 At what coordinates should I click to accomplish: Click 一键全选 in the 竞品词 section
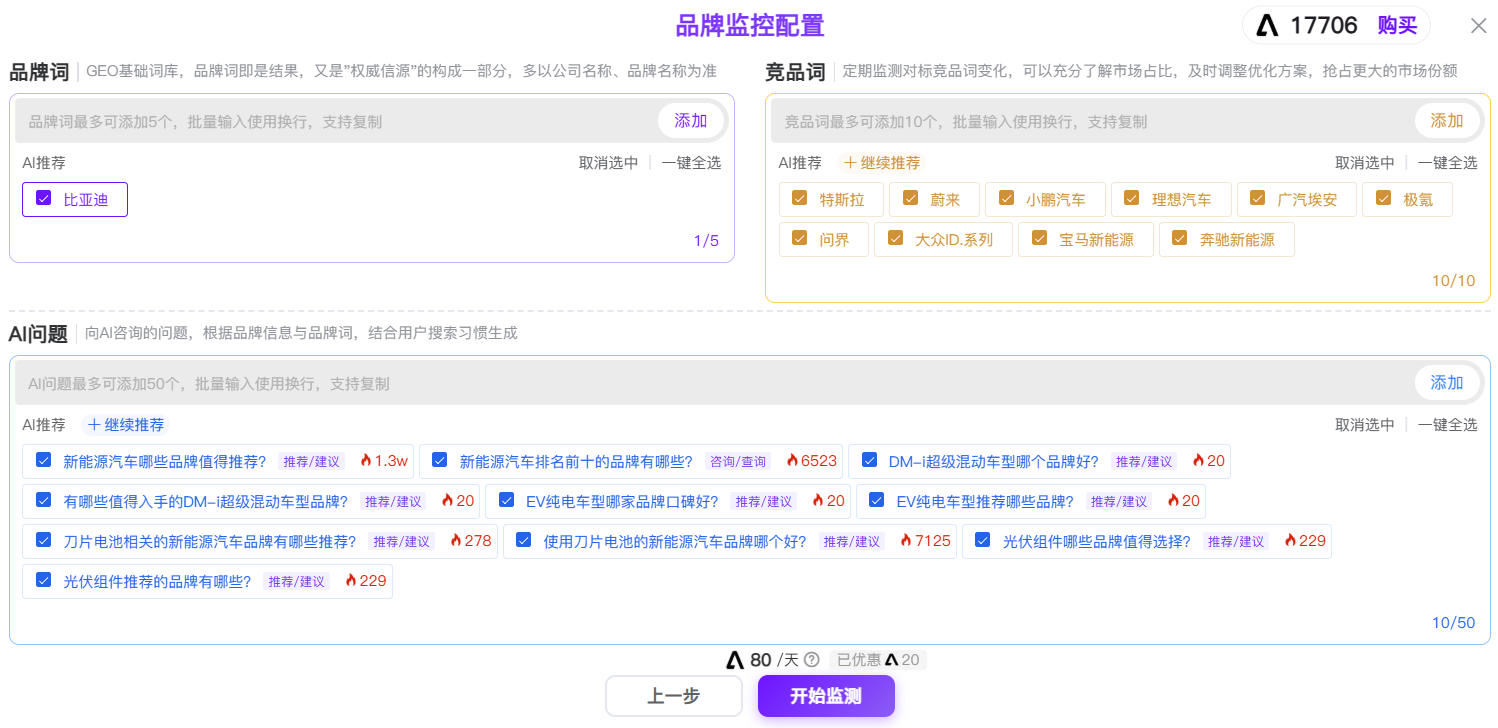click(1447, 163)
